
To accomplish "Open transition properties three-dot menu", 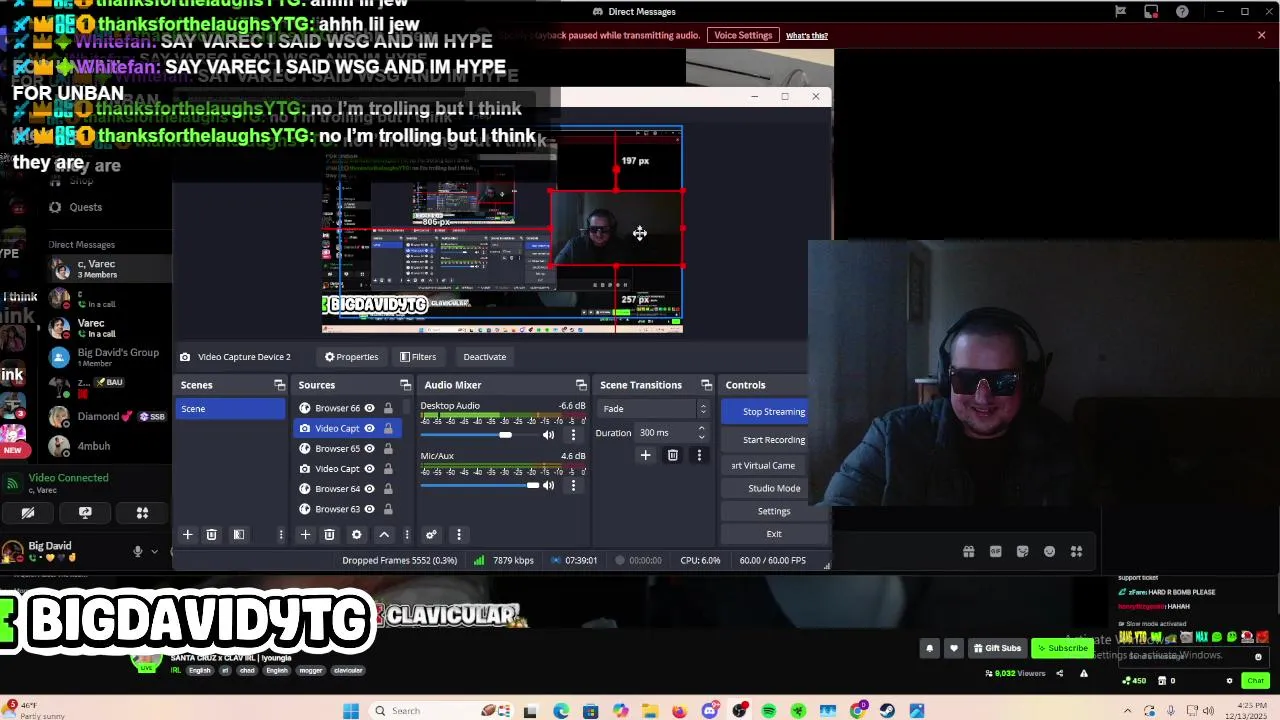I will [x=699, y=456].
